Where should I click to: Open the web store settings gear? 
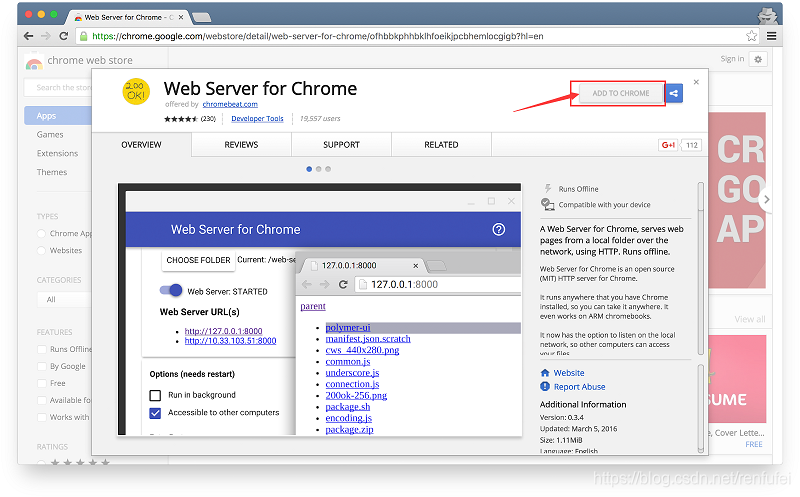[x=758, y=59]
